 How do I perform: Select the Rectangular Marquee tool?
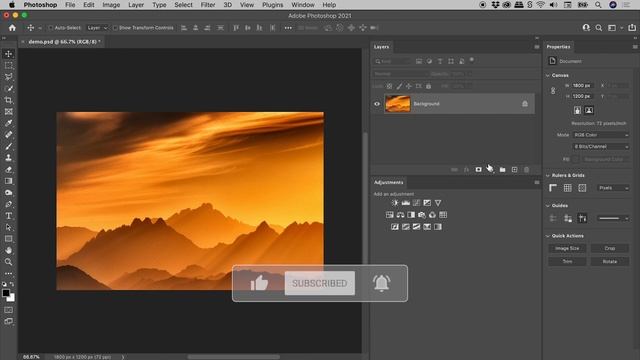(x=8, y=65)
